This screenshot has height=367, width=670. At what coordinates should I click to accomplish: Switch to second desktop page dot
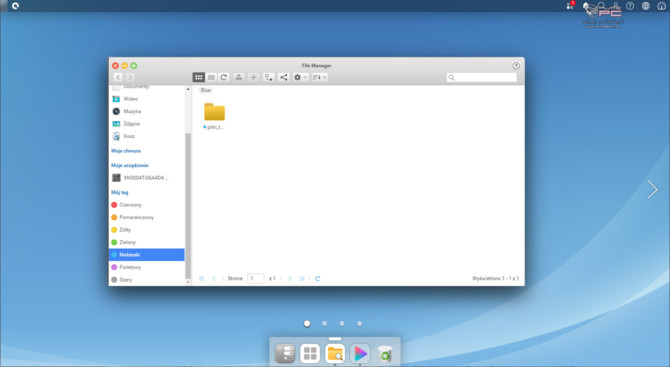(324, 323)
